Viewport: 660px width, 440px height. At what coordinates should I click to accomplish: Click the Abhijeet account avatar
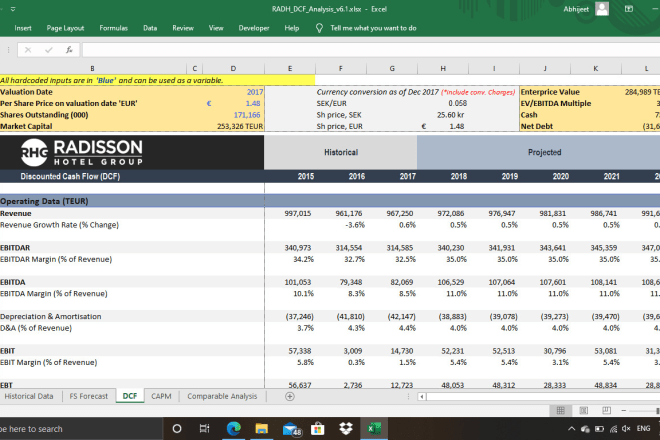click(602, 9)
